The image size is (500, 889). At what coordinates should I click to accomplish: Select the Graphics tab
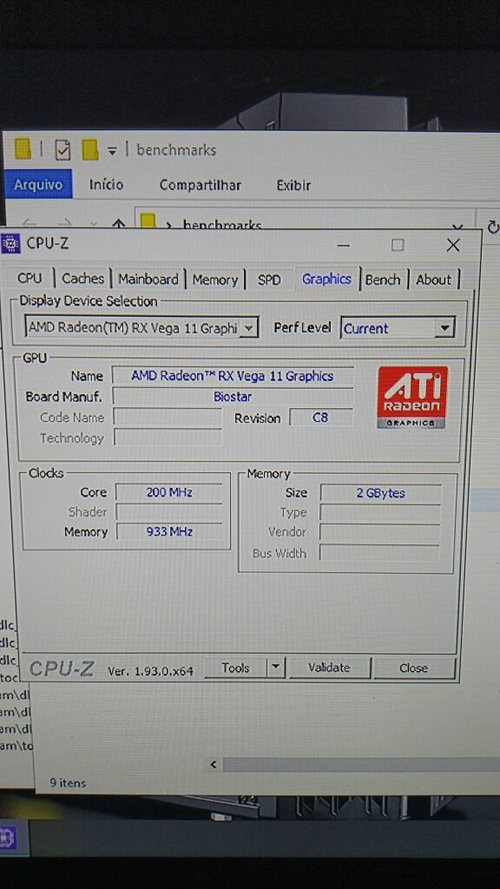(x=327, y=278)
